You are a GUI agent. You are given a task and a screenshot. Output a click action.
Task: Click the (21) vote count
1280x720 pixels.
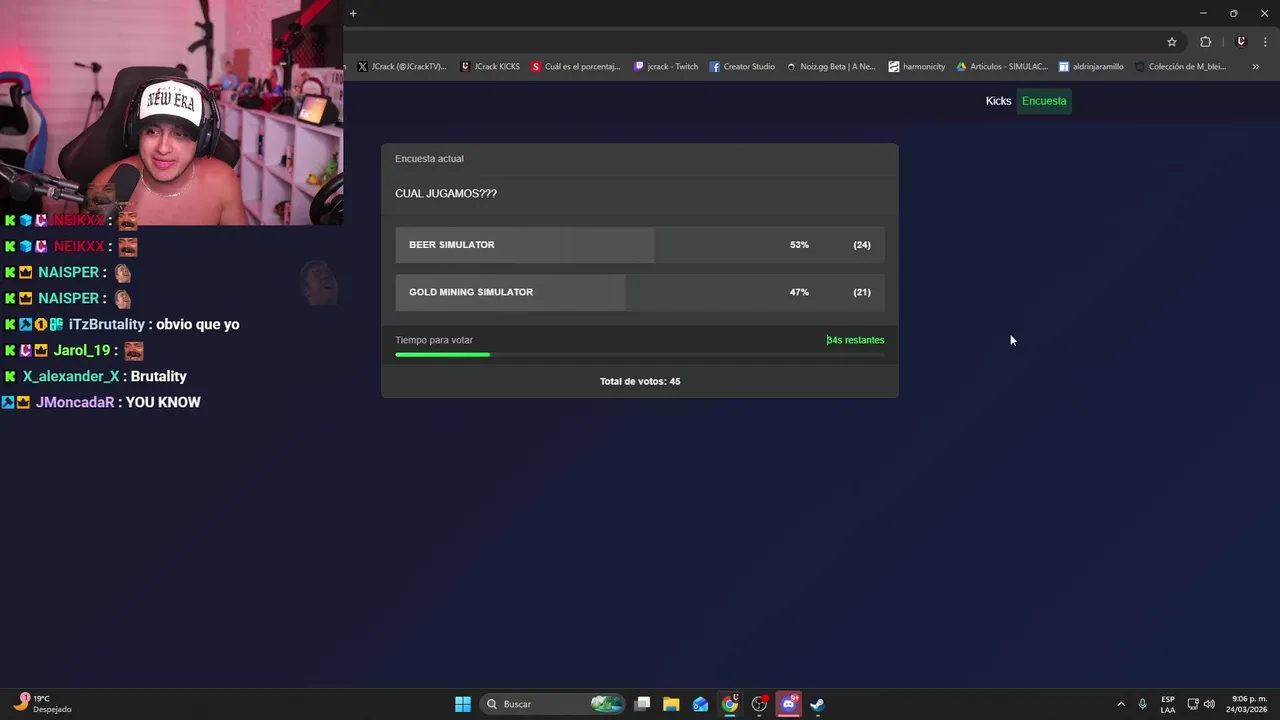[x=862, y=292]
